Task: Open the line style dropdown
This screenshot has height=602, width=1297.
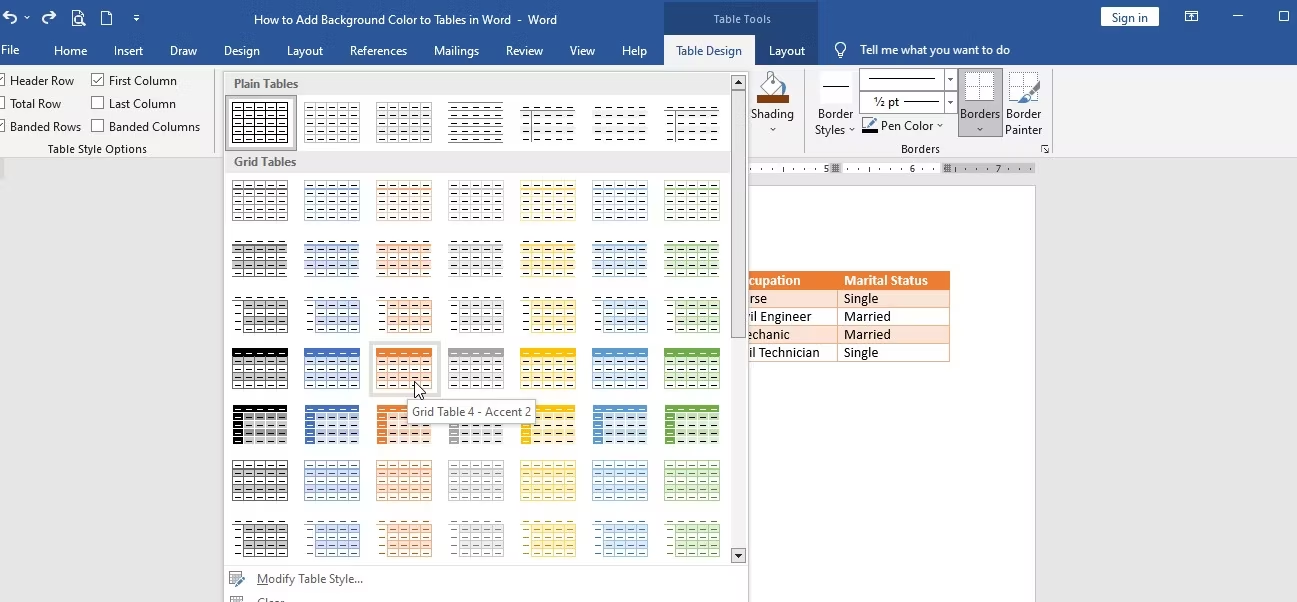Action: pos(950,80)
